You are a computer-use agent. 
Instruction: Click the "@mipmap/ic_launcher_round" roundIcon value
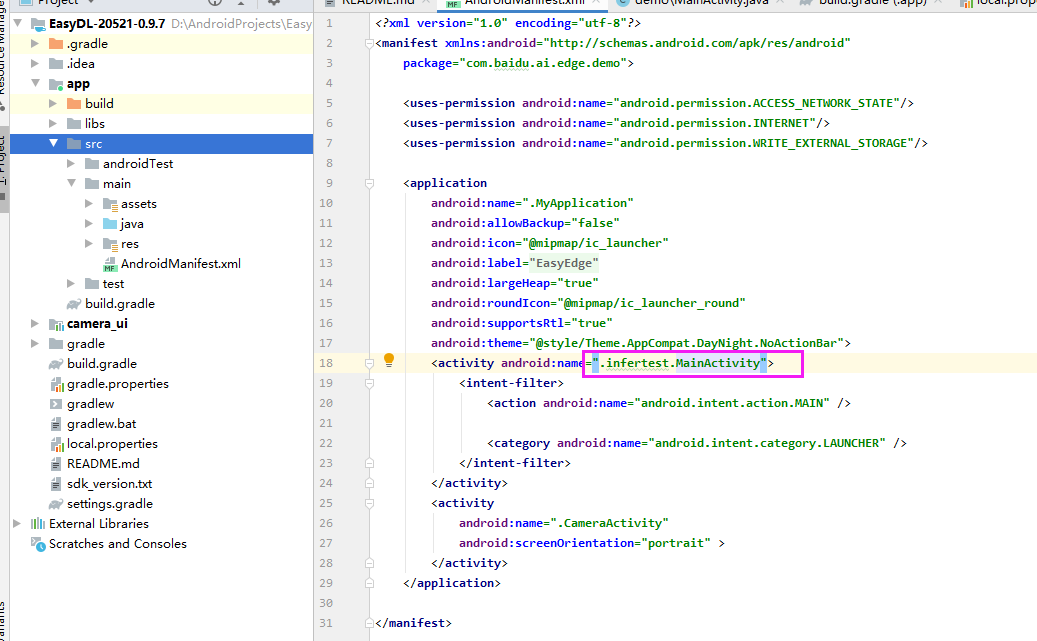pos(651,303)
